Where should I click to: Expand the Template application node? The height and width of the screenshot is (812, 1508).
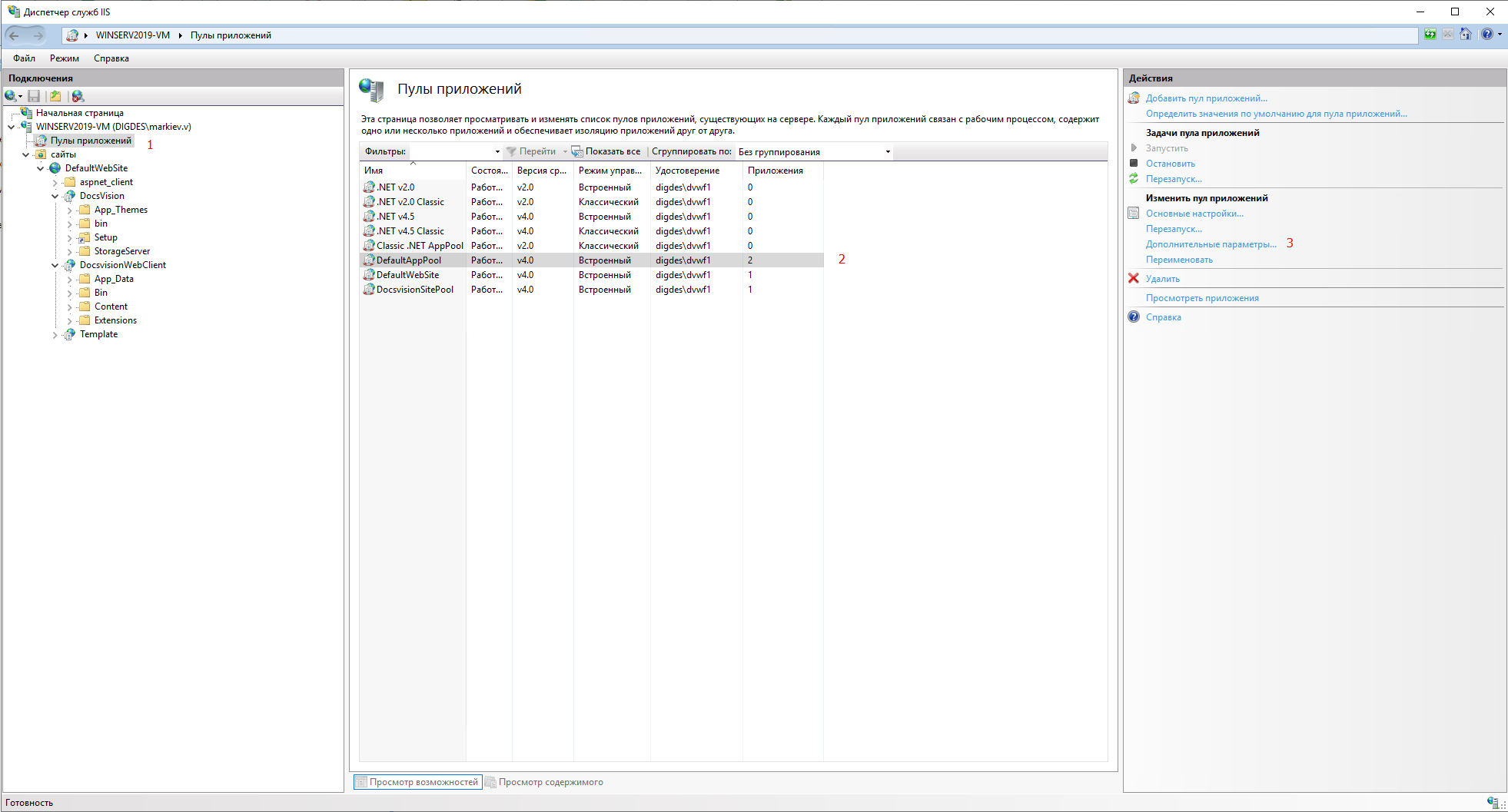(55, 334)
